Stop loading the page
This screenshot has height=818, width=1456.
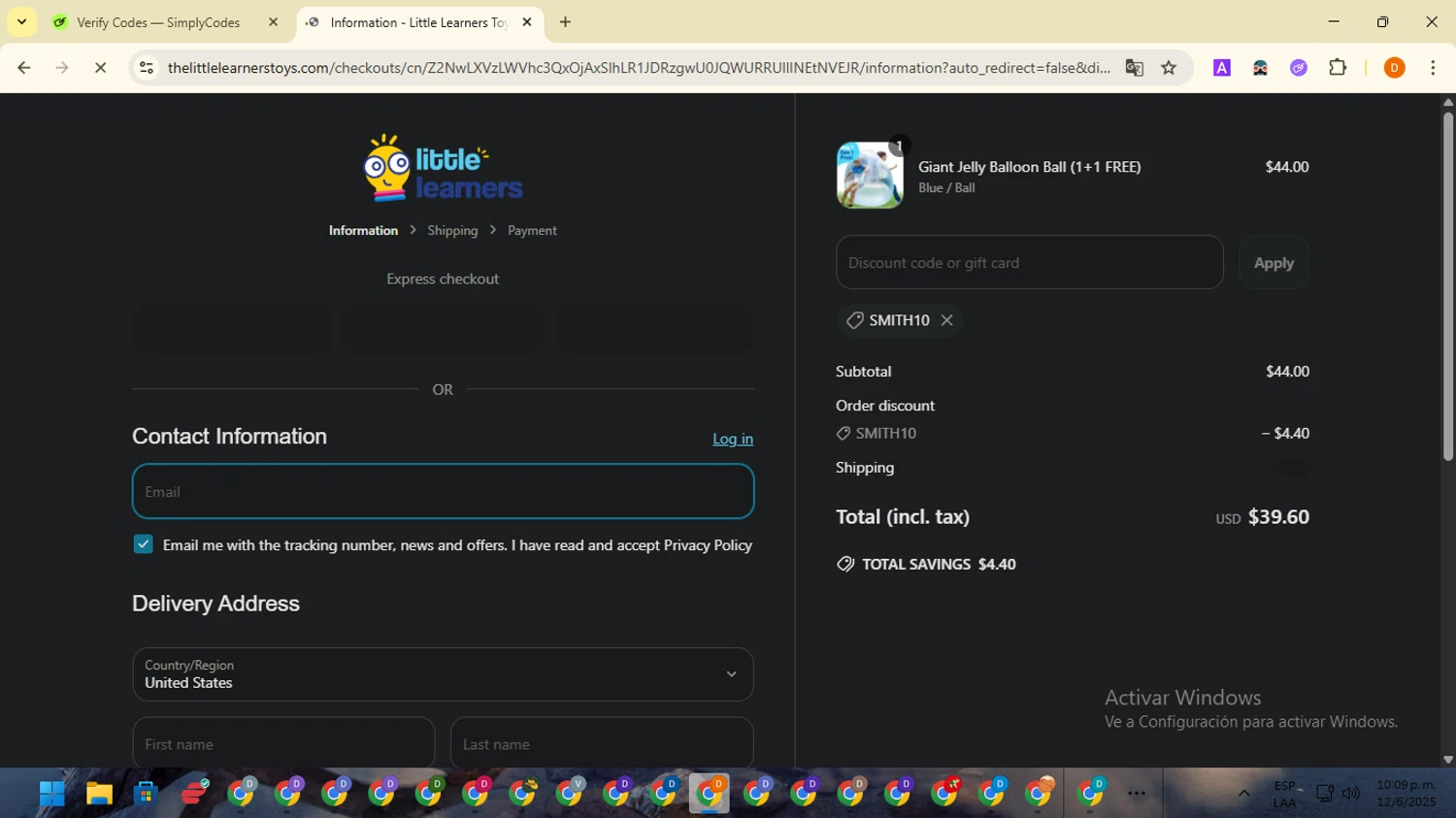point(100,68)
